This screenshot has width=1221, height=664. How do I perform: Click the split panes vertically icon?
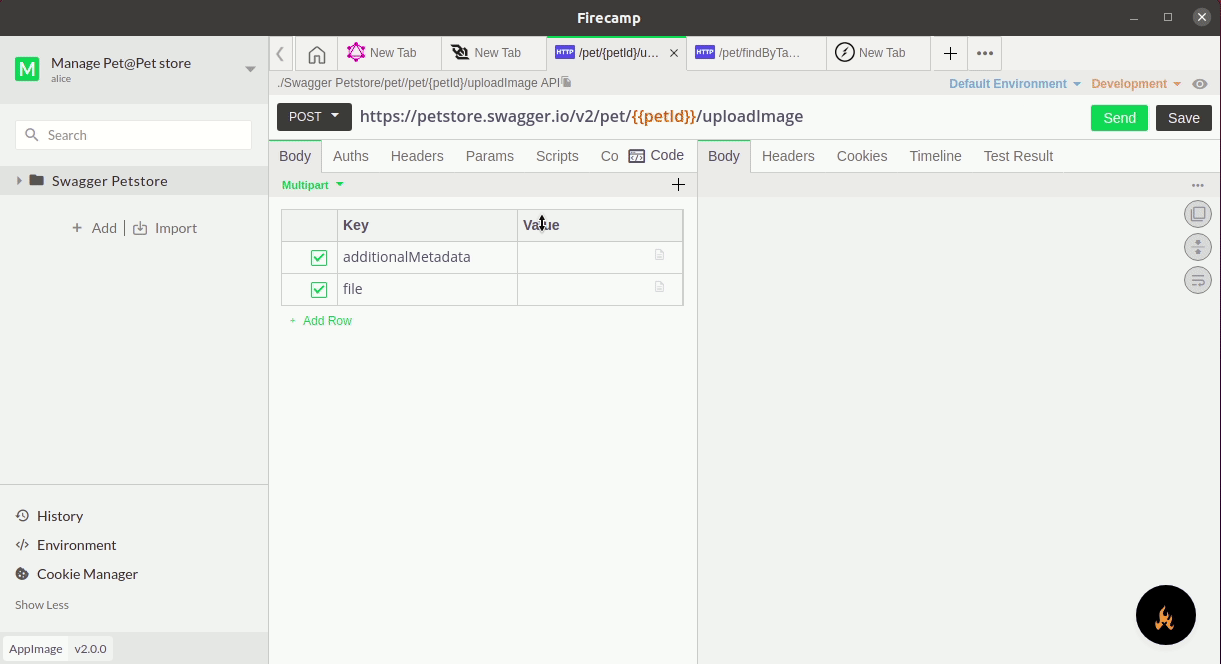1197,246
